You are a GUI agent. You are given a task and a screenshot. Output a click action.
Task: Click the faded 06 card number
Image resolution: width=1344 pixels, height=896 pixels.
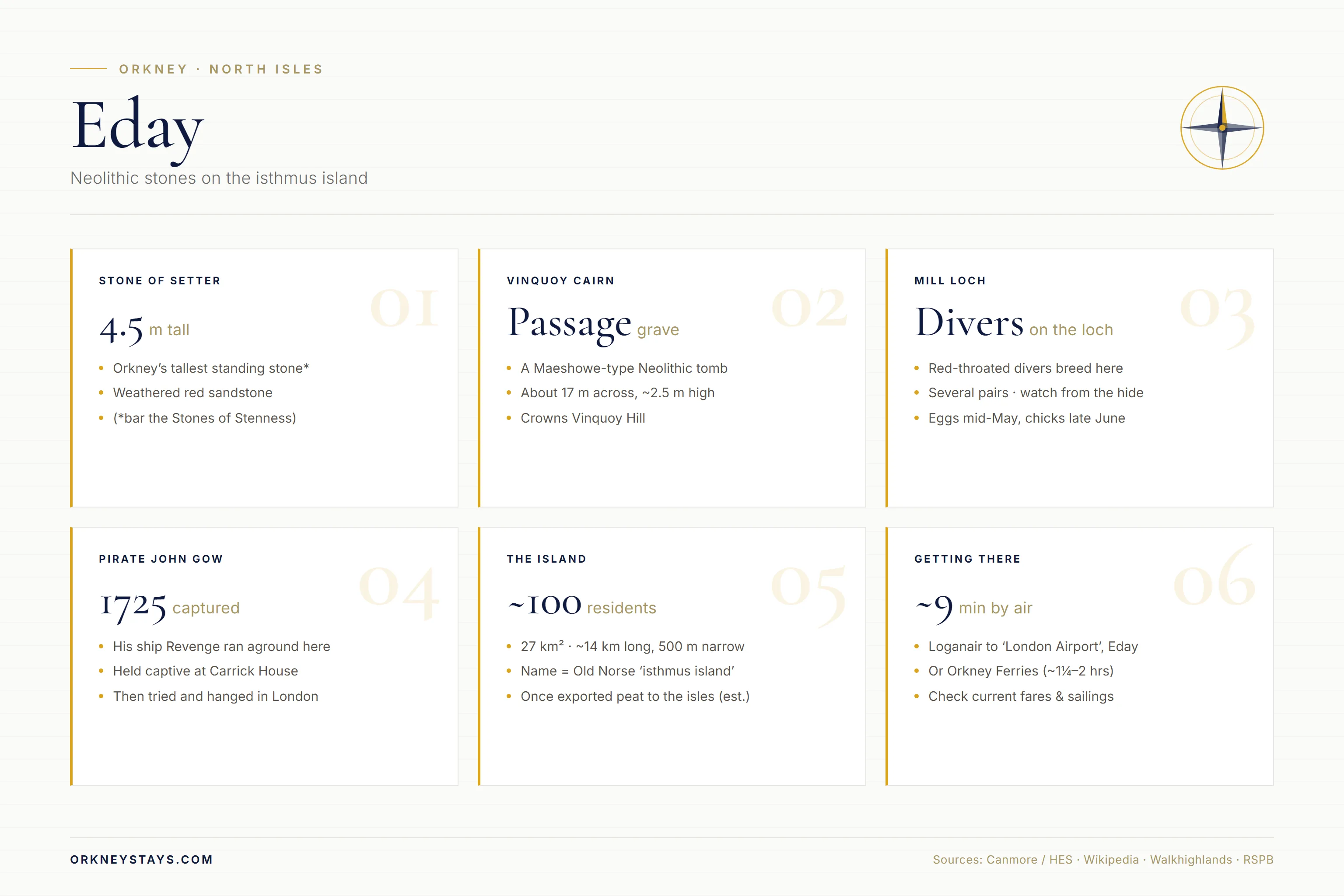pos(1214,577)
